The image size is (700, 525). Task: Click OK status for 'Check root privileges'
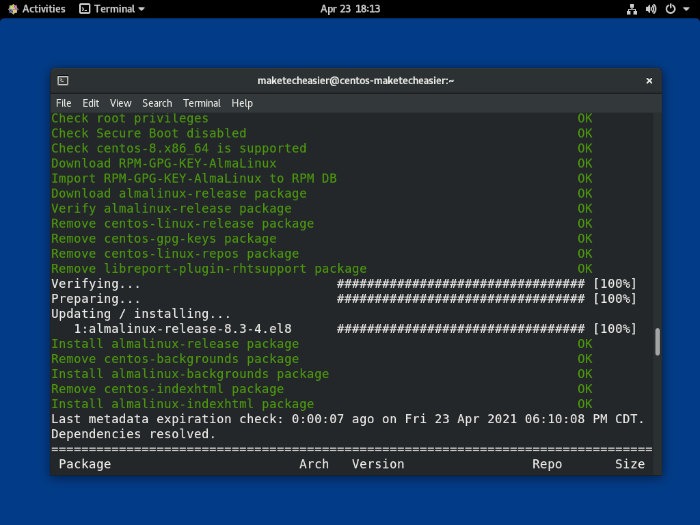tap(585, 118)
